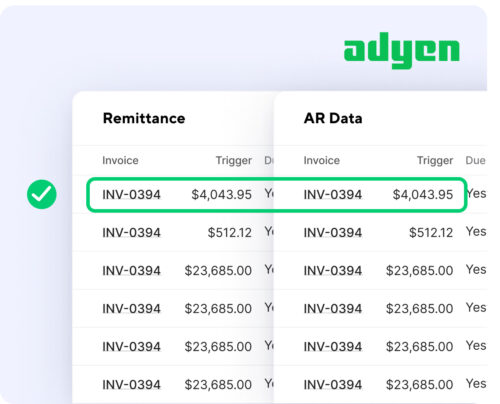Click Yes value in AR Data $512.12 row

tap(476, 231)
